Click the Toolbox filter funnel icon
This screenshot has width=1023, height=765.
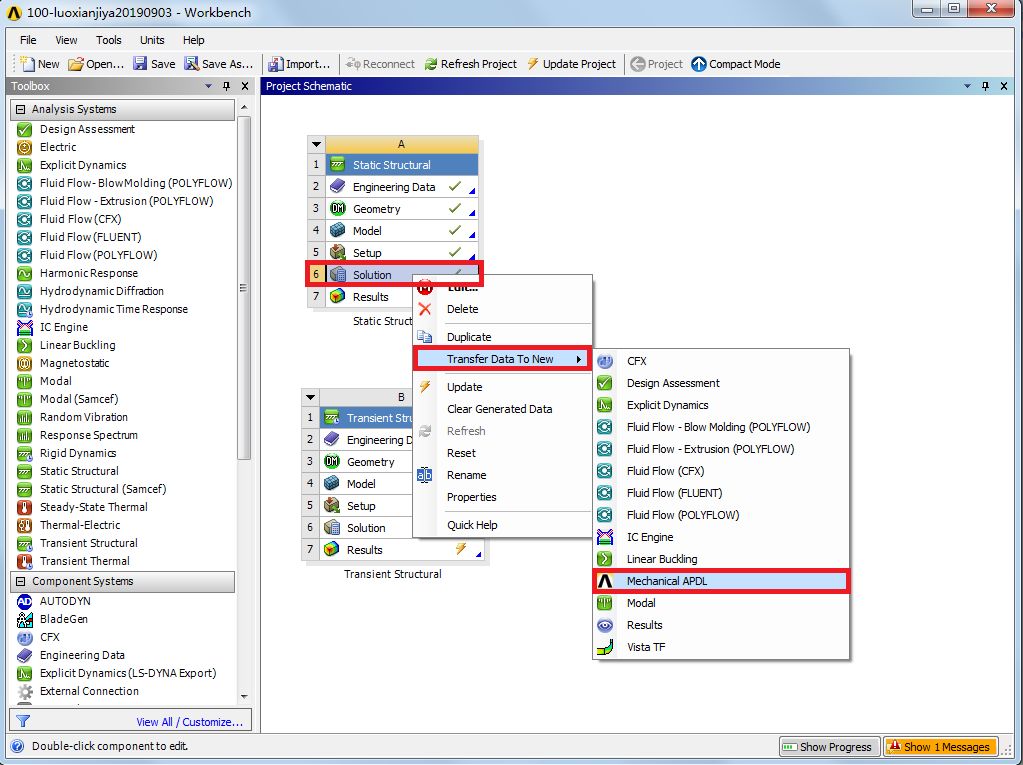pos(23,721)
